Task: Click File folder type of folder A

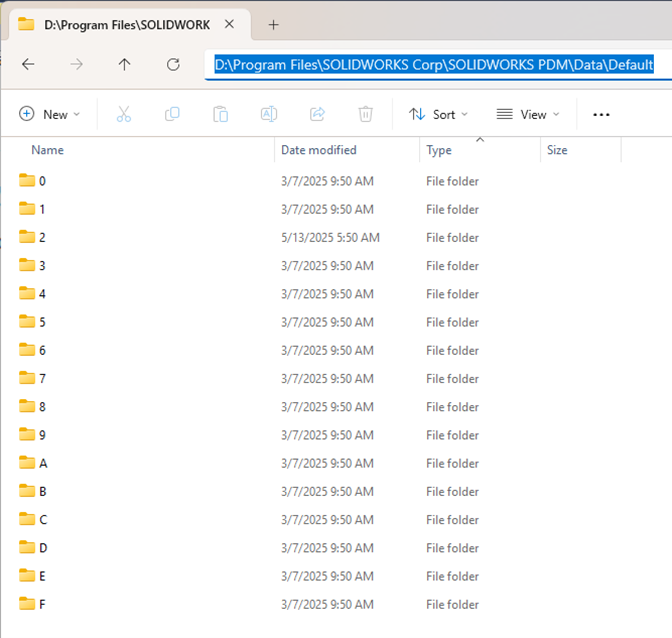Action: coord(452,464)
